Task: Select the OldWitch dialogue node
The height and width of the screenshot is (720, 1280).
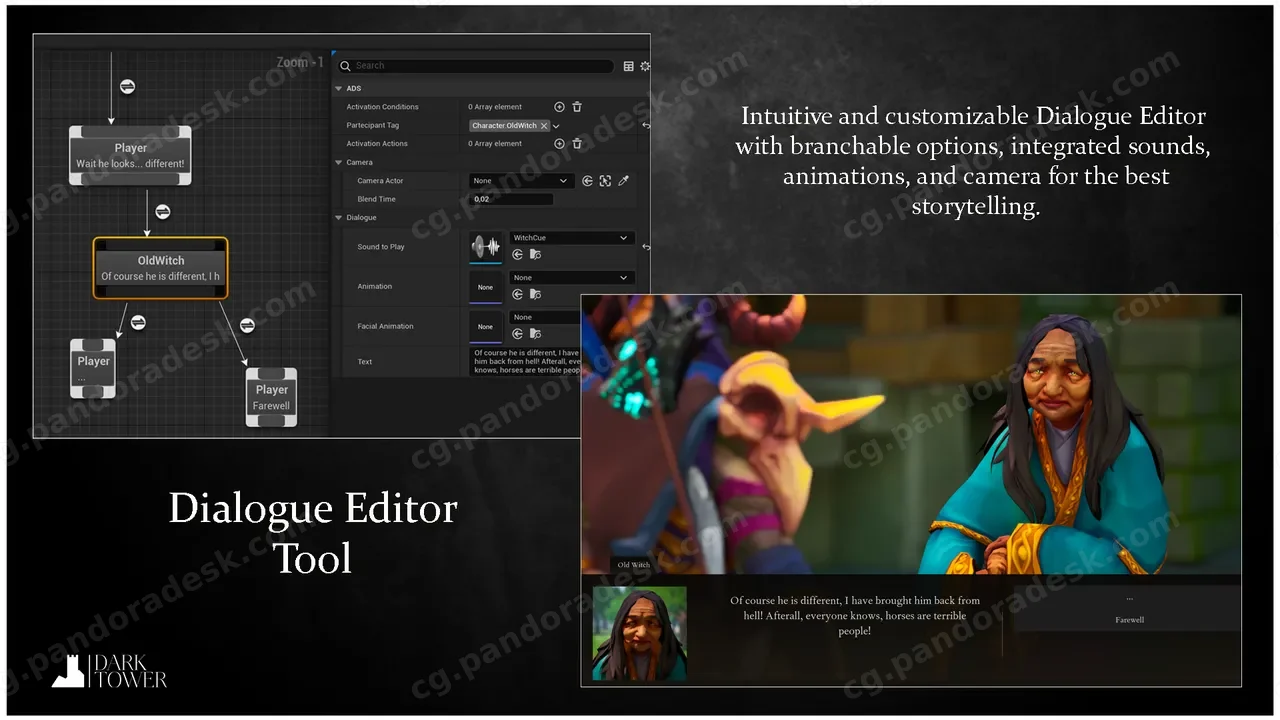Action: (x=161, y=268)
